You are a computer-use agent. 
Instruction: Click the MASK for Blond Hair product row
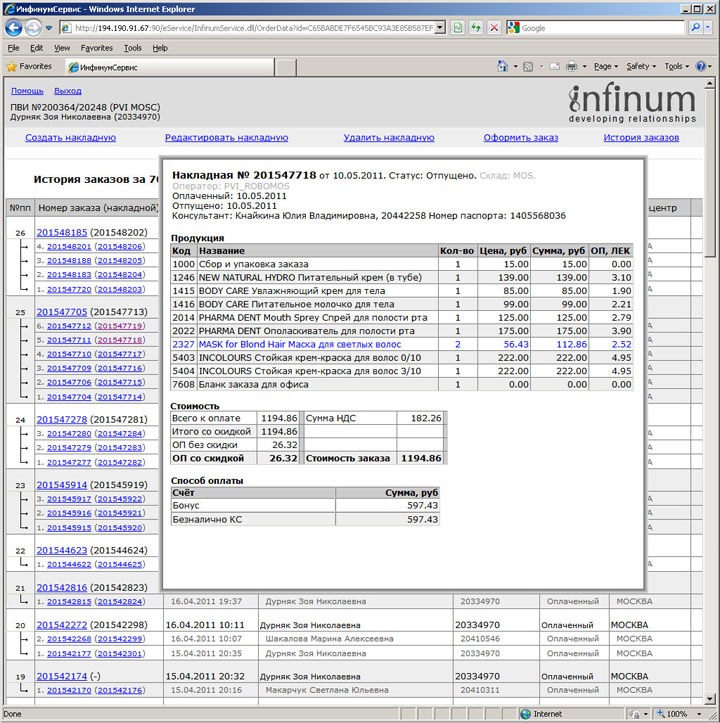coord(402,344)
